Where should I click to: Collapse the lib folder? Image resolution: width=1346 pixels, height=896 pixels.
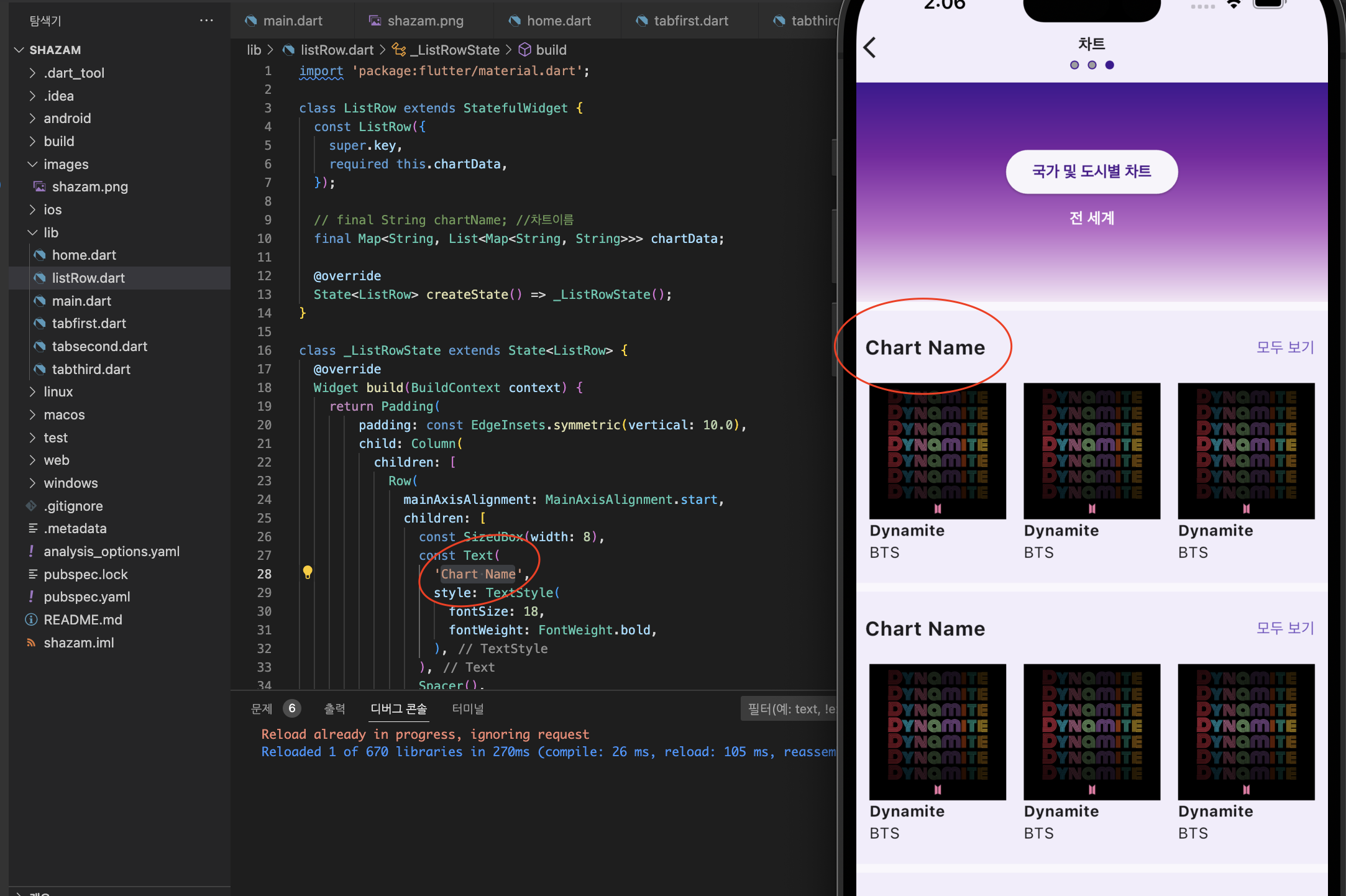click(x=32, y=232)
